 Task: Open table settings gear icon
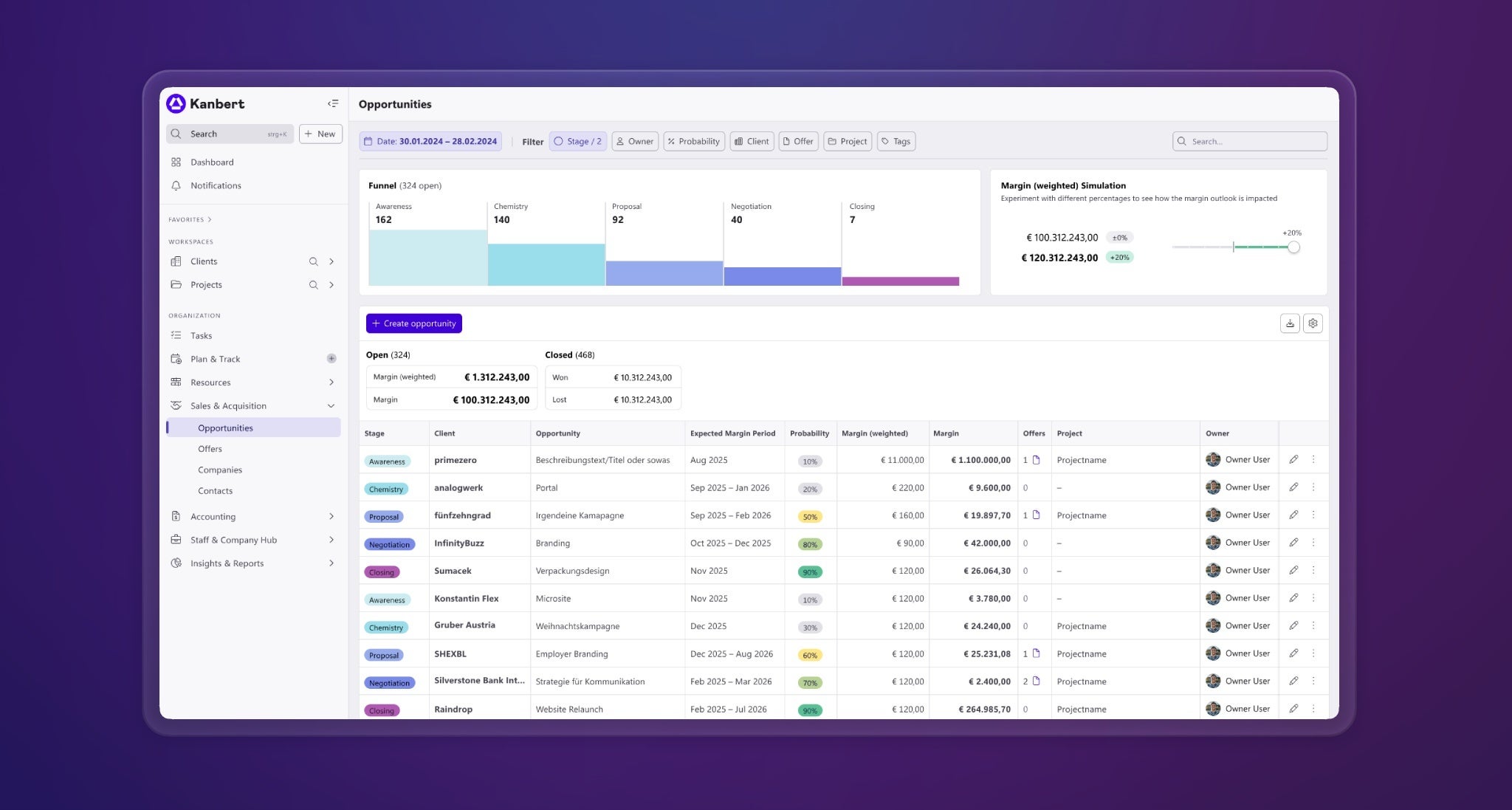1313,323
